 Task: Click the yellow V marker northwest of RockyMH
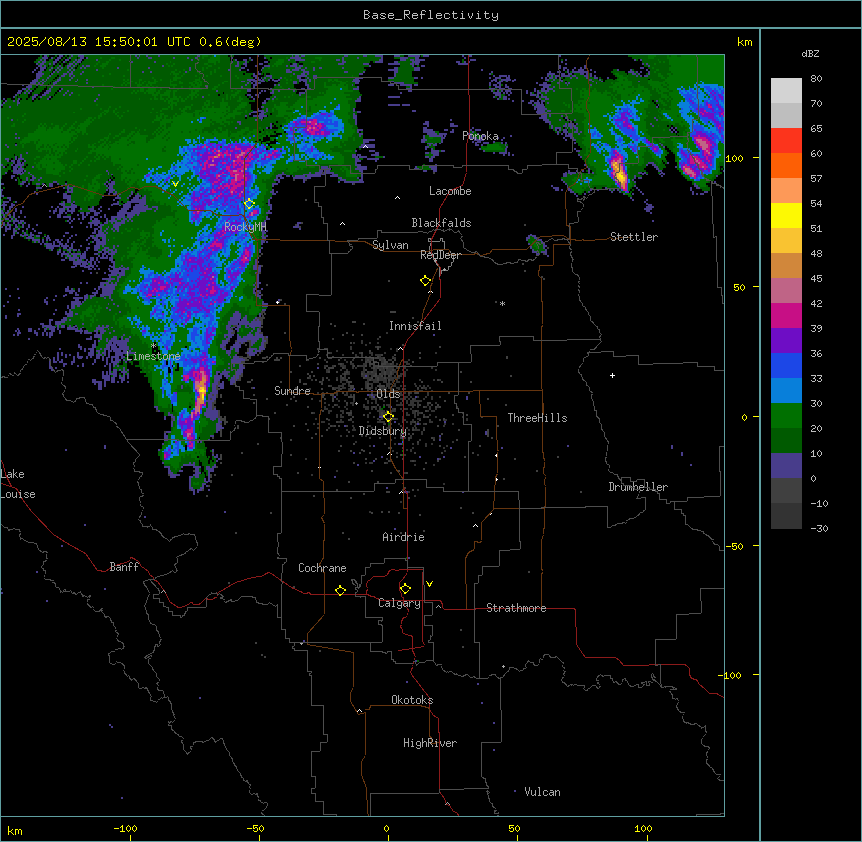coord(175,184)
